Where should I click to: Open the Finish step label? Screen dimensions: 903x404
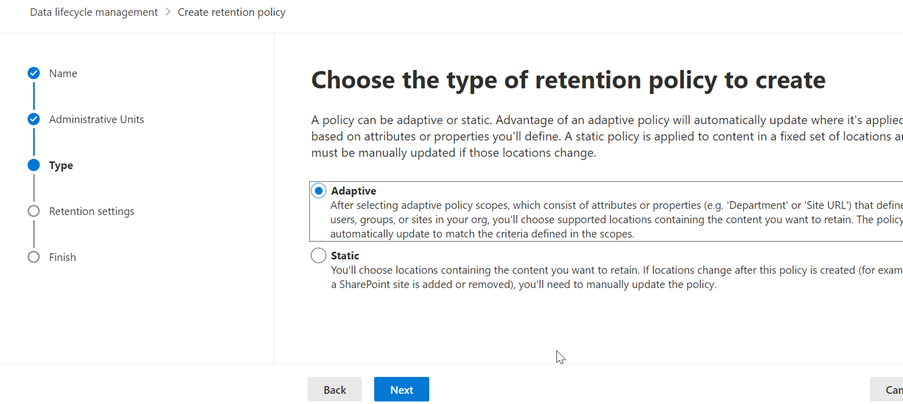point(62,257)
